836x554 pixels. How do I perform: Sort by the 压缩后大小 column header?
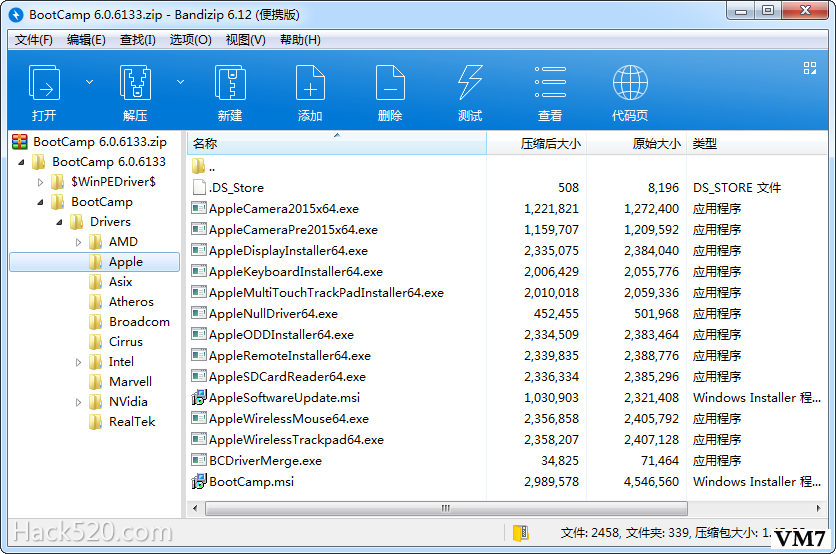536,143
